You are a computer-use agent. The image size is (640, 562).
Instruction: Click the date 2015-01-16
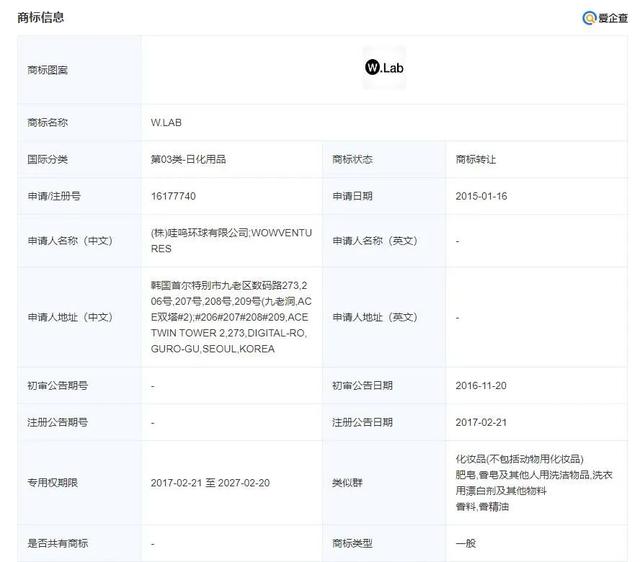pos(481,196)
